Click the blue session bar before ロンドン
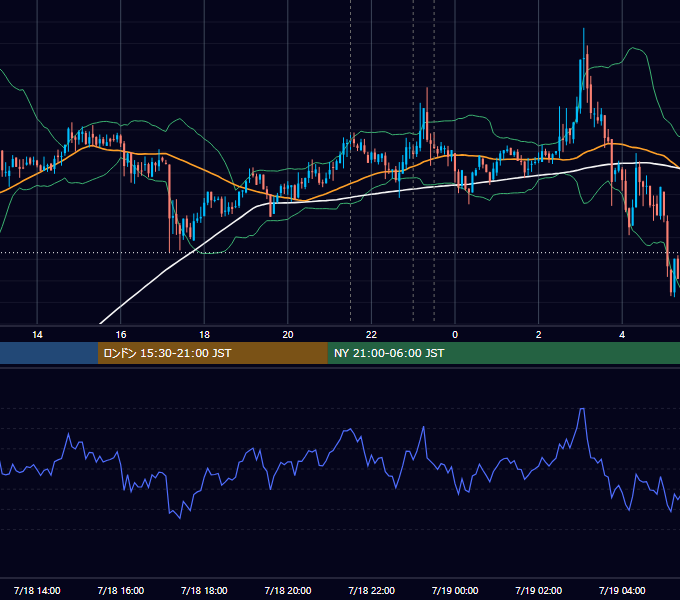The width and height of the screenshot is (680, 600). 49,353
